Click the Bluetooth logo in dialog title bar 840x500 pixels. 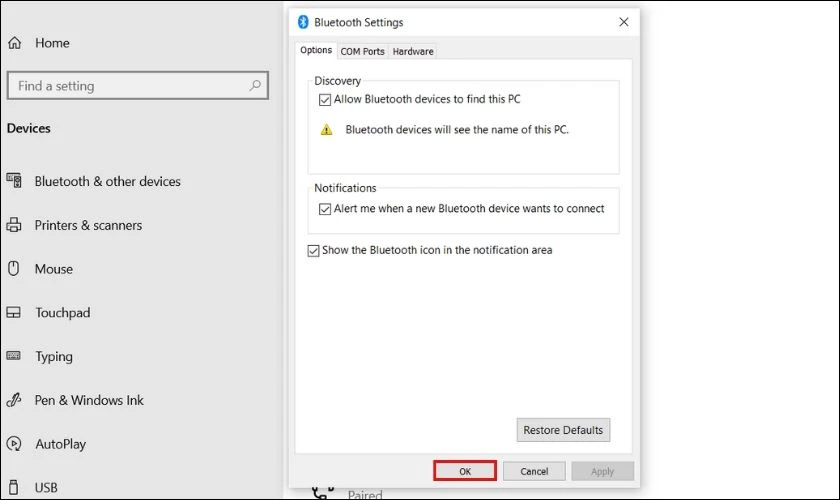tap(303, 22)
